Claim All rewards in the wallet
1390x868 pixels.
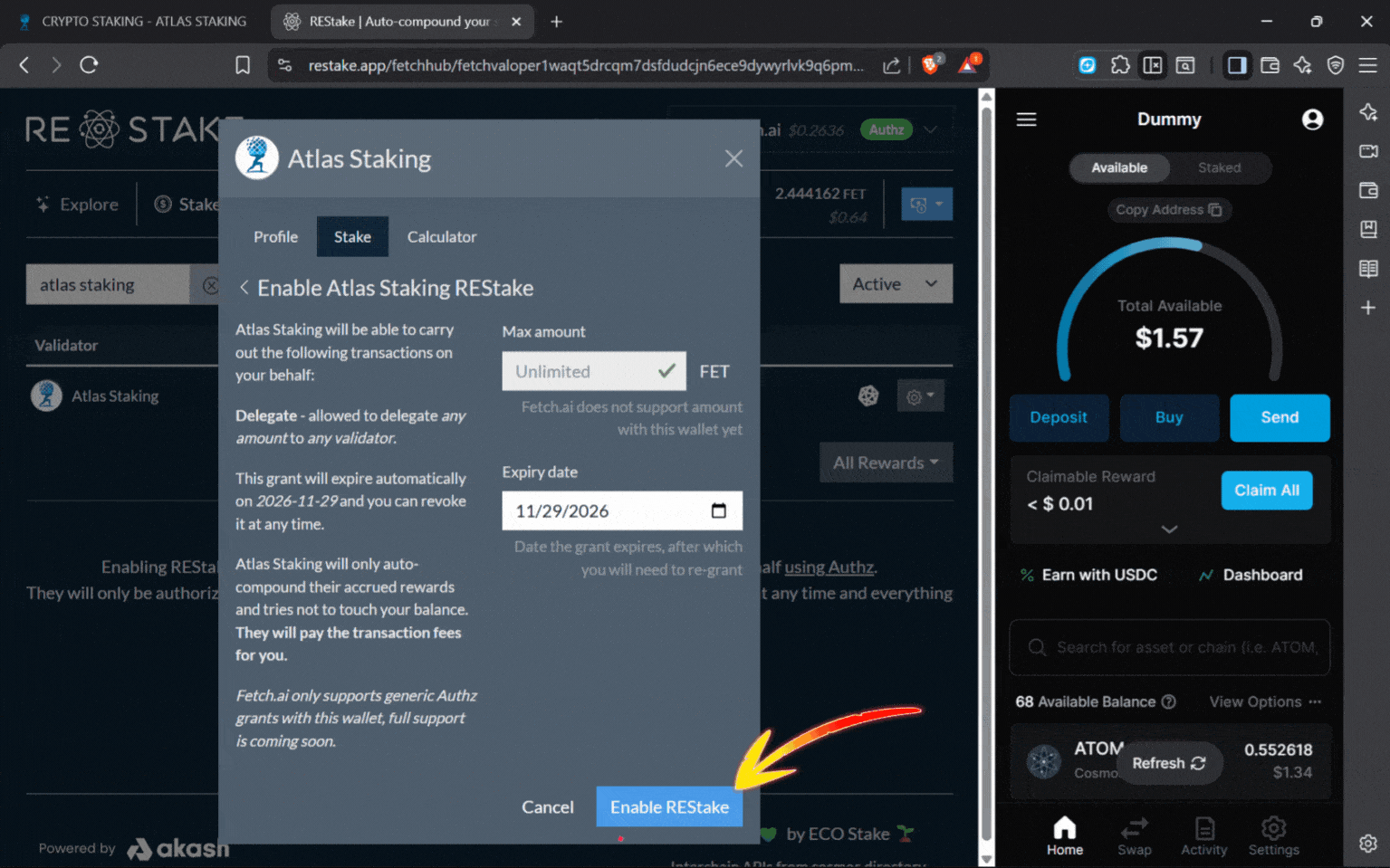[x=1266, y=490]
